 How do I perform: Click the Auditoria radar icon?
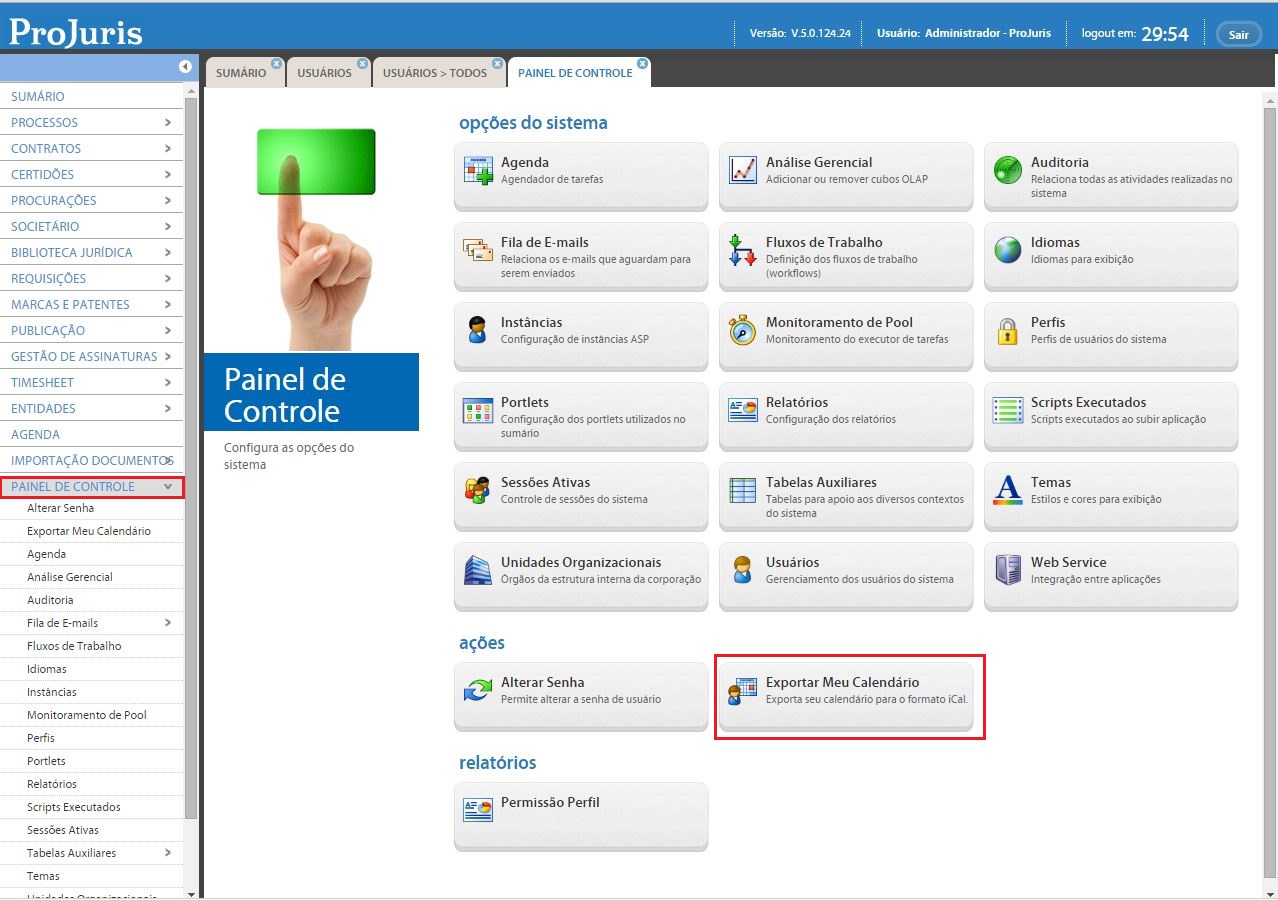[1008, 170]
